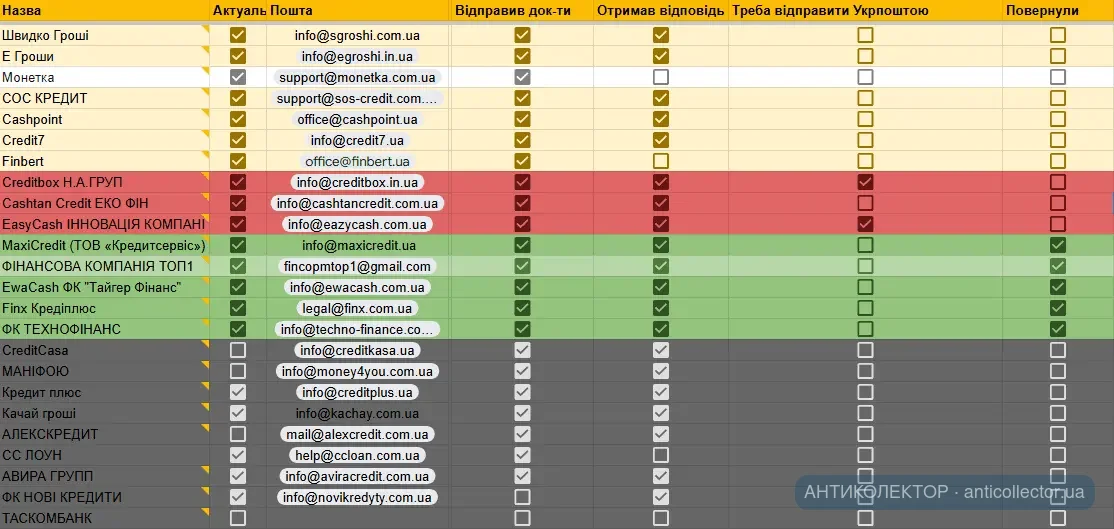Check Отримав відповідь for Finbert row
The image size is (1114, 529).
pyautogui.click(x=660, y=161)
